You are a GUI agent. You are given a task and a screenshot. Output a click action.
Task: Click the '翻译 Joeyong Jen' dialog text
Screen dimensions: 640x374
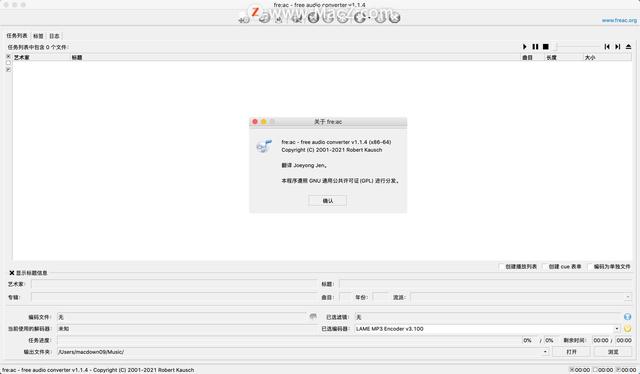click(x=304, y=165)
